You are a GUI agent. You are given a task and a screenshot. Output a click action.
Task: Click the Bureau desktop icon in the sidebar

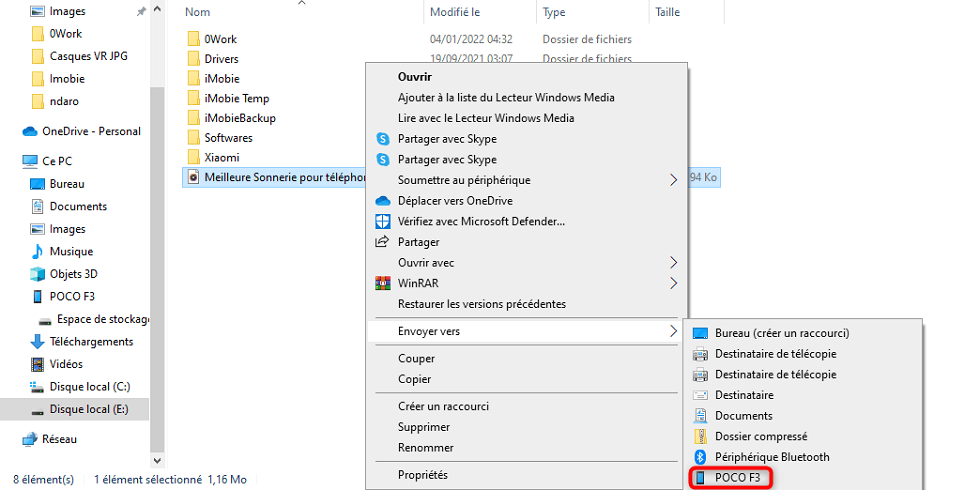(38, 184)
